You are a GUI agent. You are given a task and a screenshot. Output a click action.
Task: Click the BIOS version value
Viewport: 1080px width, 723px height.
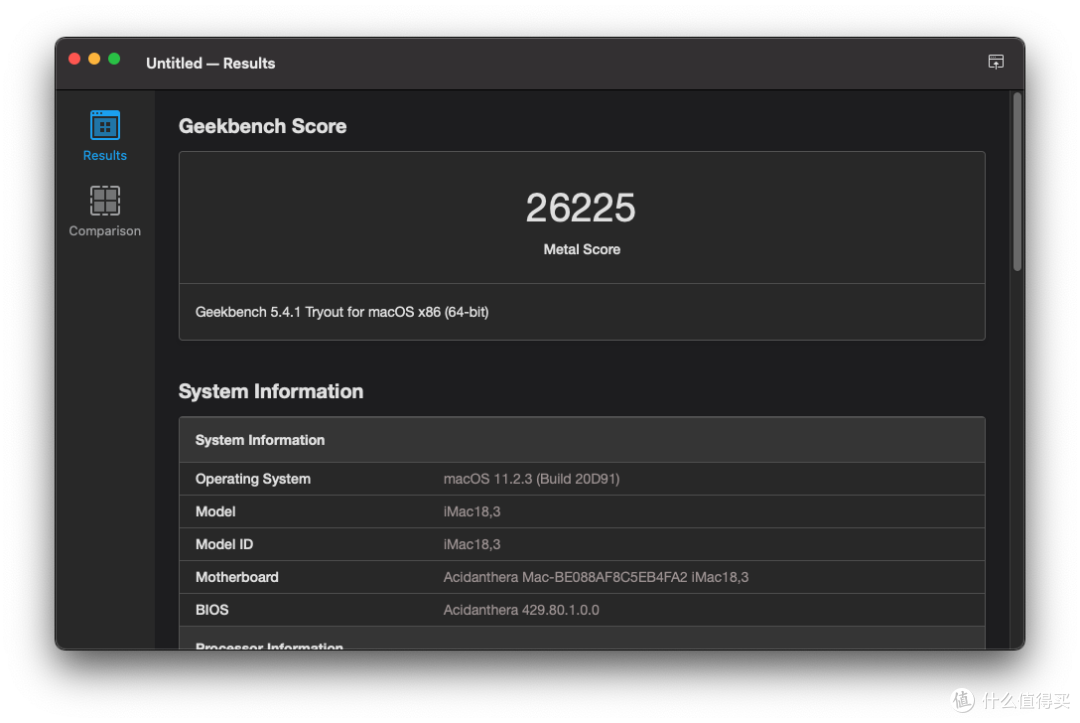[521, 610]
